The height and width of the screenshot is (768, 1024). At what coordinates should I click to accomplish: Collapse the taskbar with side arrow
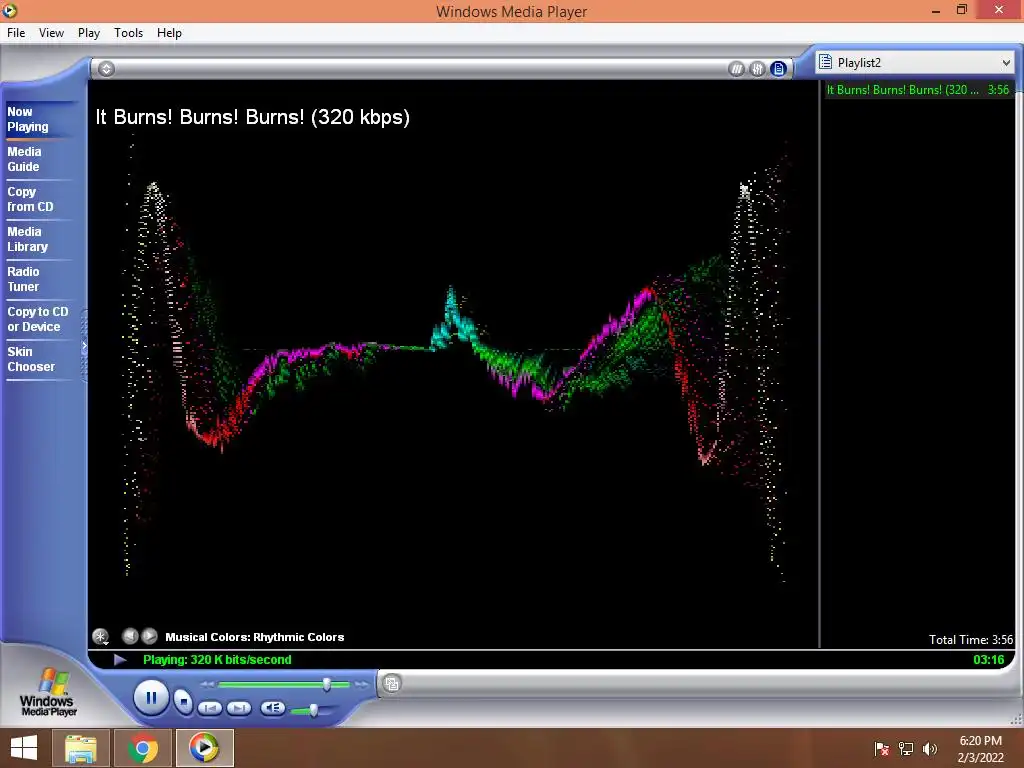84,346
